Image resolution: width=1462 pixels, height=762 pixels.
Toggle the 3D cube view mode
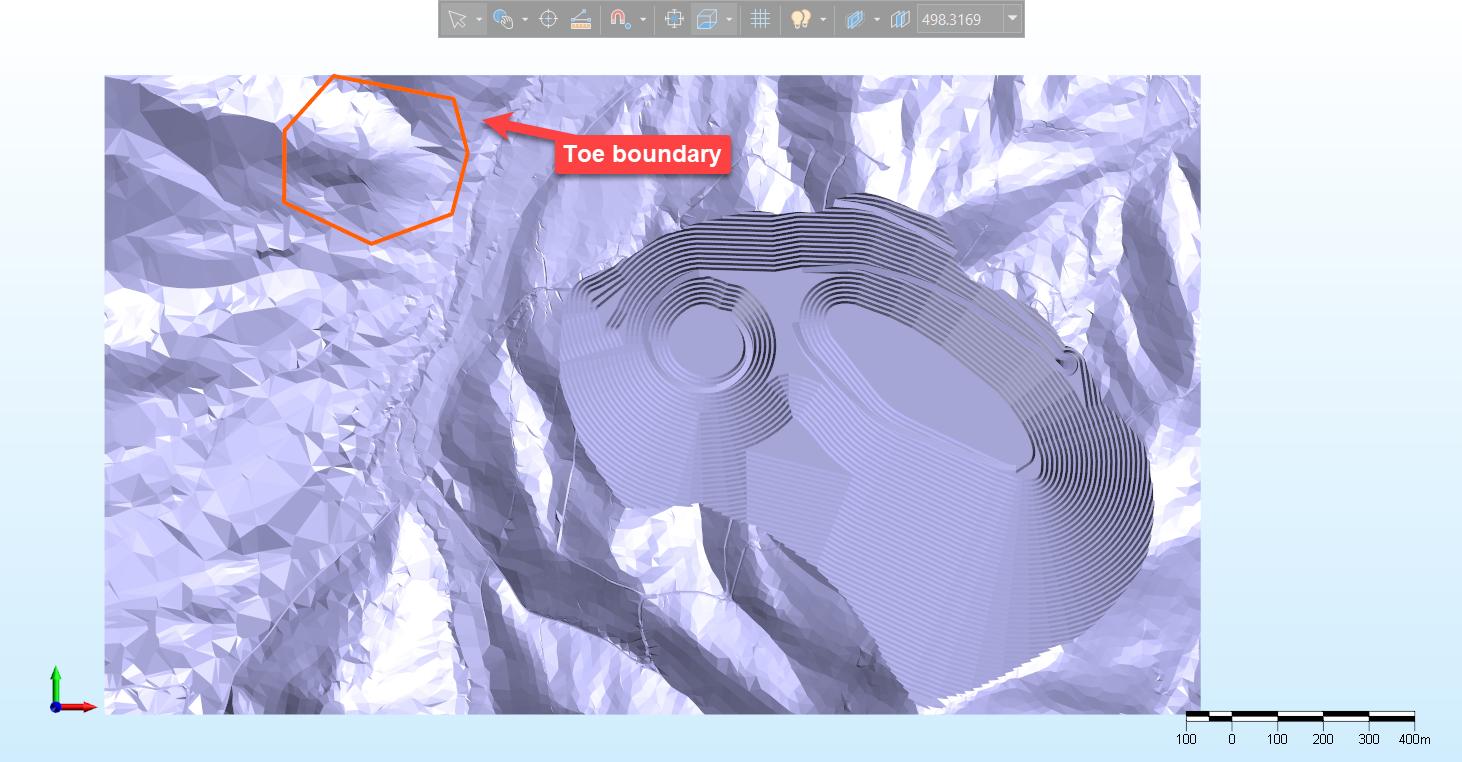click(707, 19)
